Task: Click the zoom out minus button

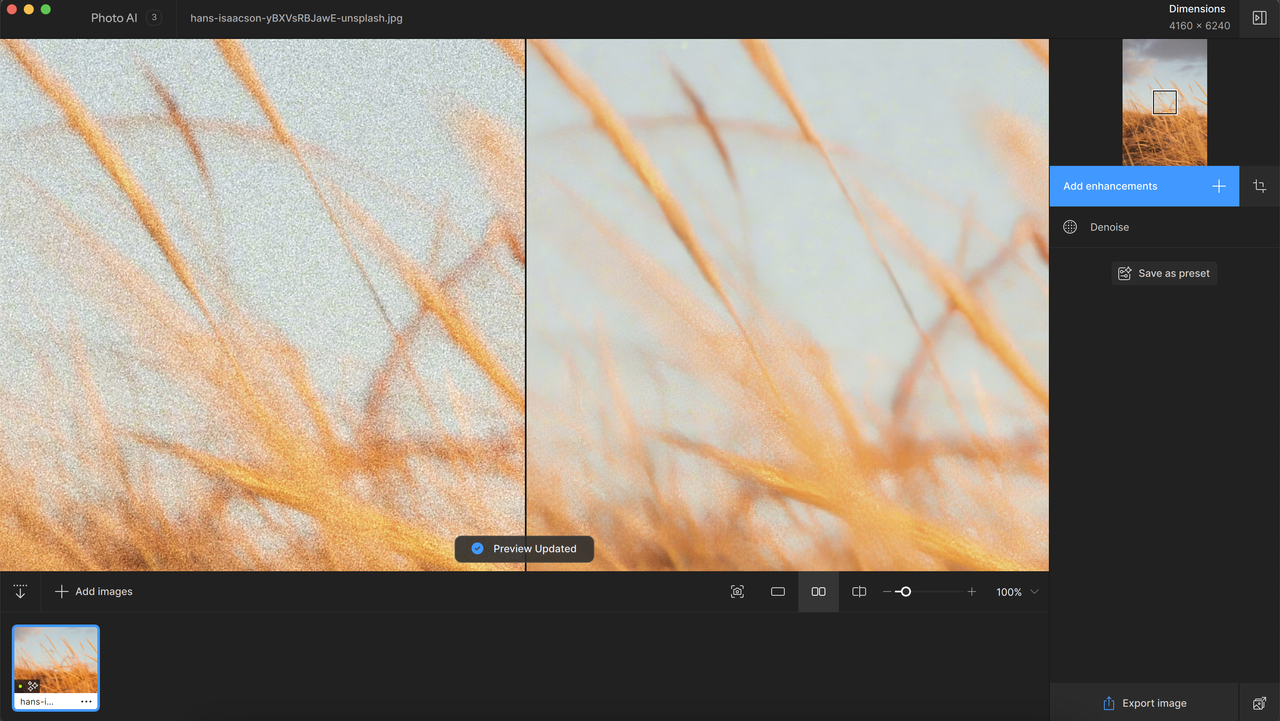Action: pyautogui.click(x=887, y=592)
